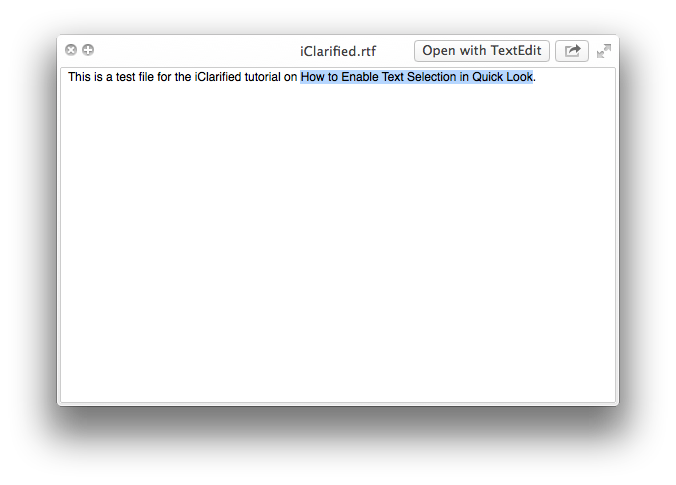Viewport: 676px width, 485px height.
Task: Click the word "test" in the document
Action: point(132,77)
